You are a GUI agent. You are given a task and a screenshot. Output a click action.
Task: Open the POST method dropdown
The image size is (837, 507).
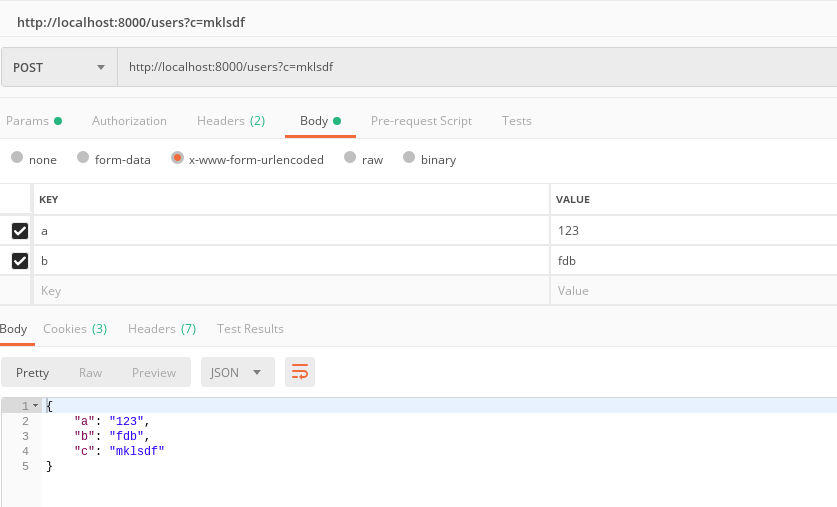(x=59, y=67)
